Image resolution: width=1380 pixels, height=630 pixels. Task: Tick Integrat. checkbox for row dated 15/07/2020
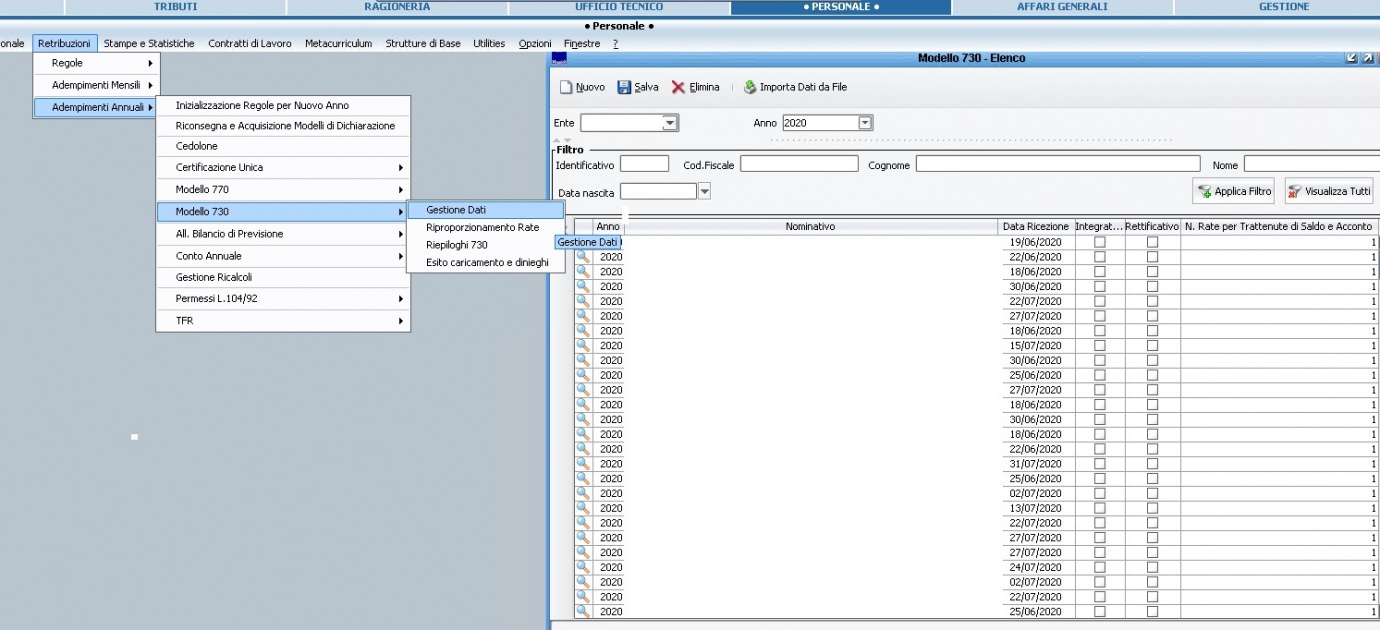coord(1100,346)
